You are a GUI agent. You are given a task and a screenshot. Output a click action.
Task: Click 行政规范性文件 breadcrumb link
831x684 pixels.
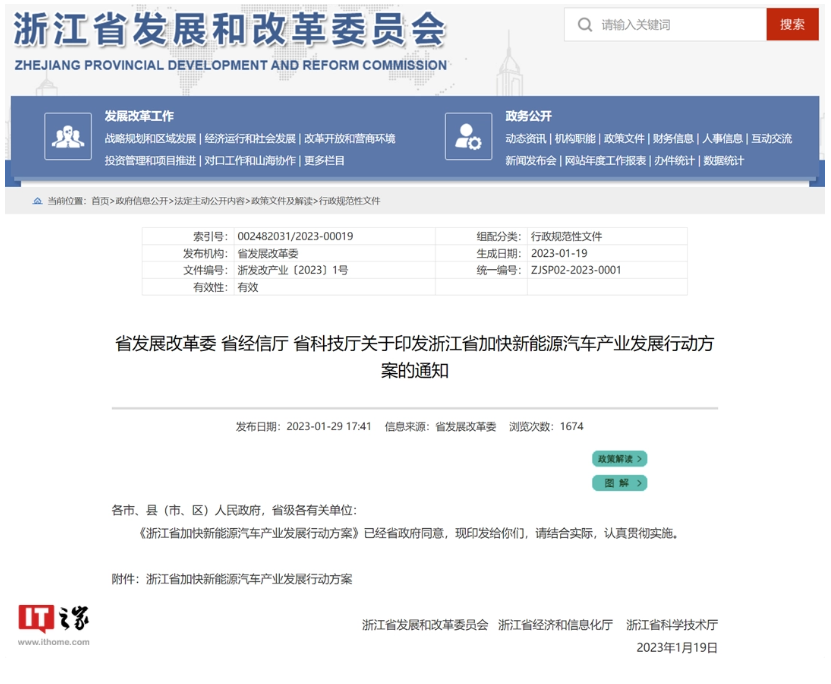tap(349, 201)
